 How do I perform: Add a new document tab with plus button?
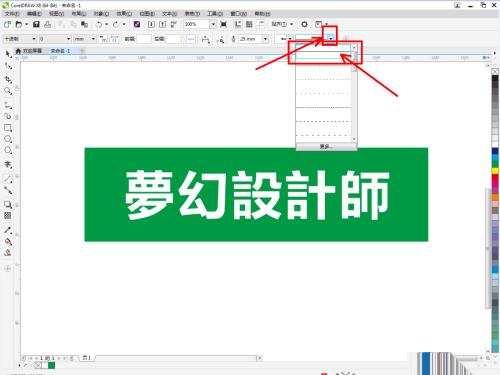click(82, 51)
